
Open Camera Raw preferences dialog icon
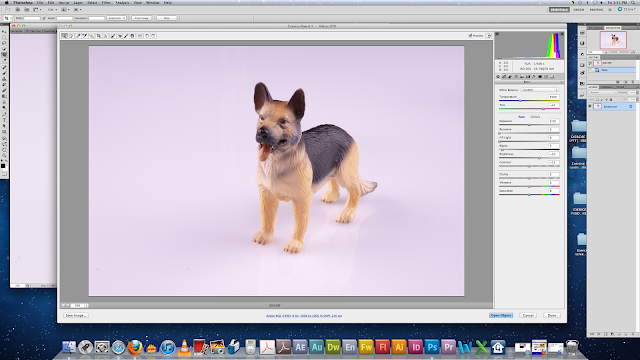coord(140,36)
